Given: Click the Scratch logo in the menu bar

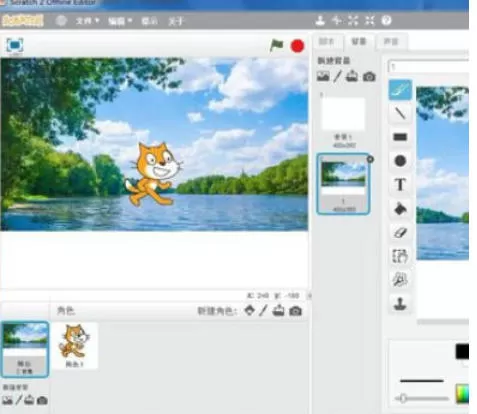Looking at the screenshot, I should 22,21.
